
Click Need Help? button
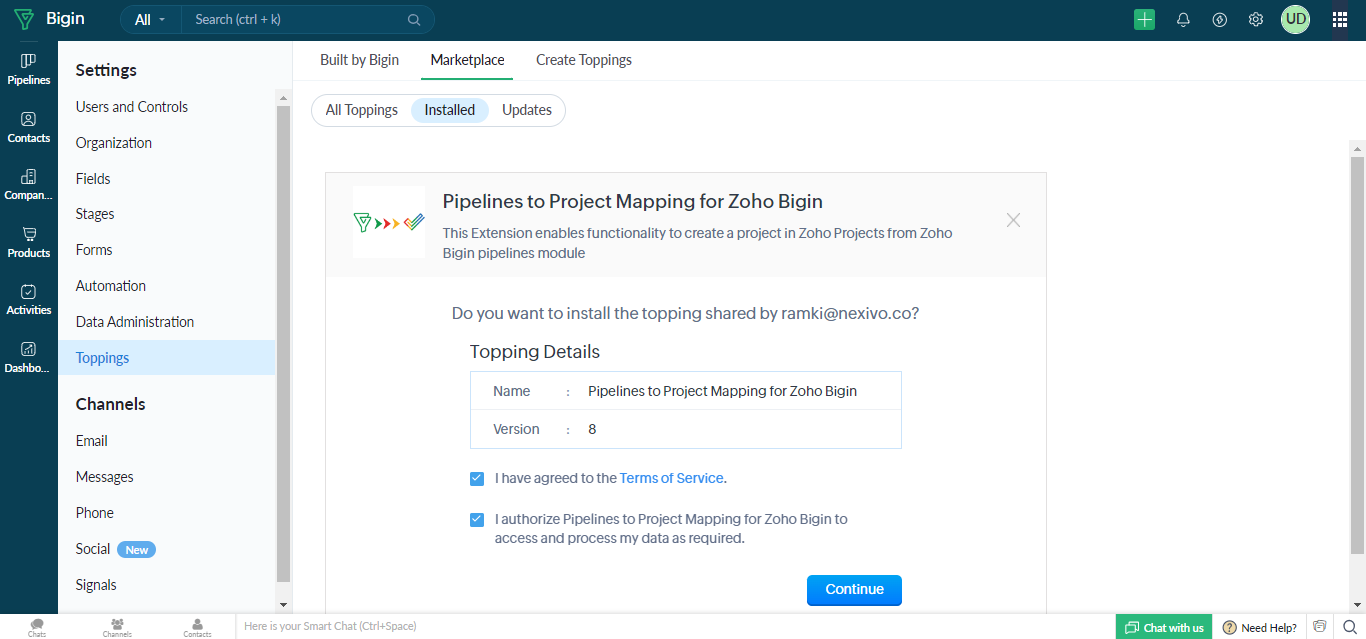point(1259,627)
